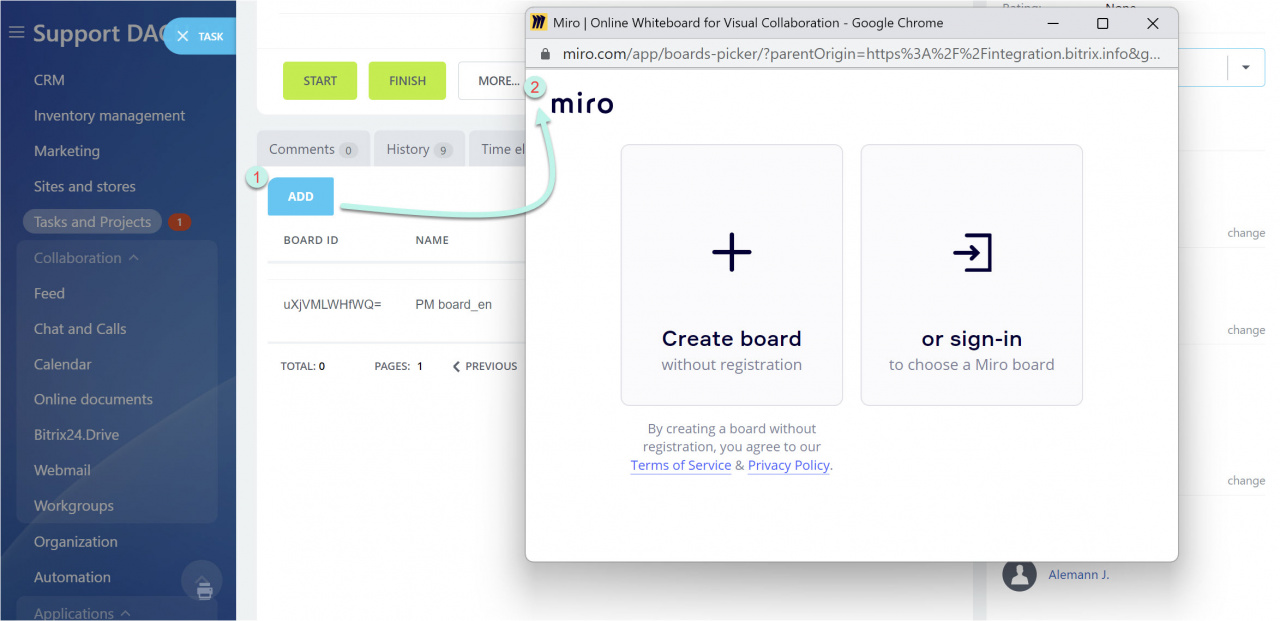The image size is (1280, 621).
Task: Click the Miro popup address bar URL
Action: pyautogui.click(x=860, y=53)
